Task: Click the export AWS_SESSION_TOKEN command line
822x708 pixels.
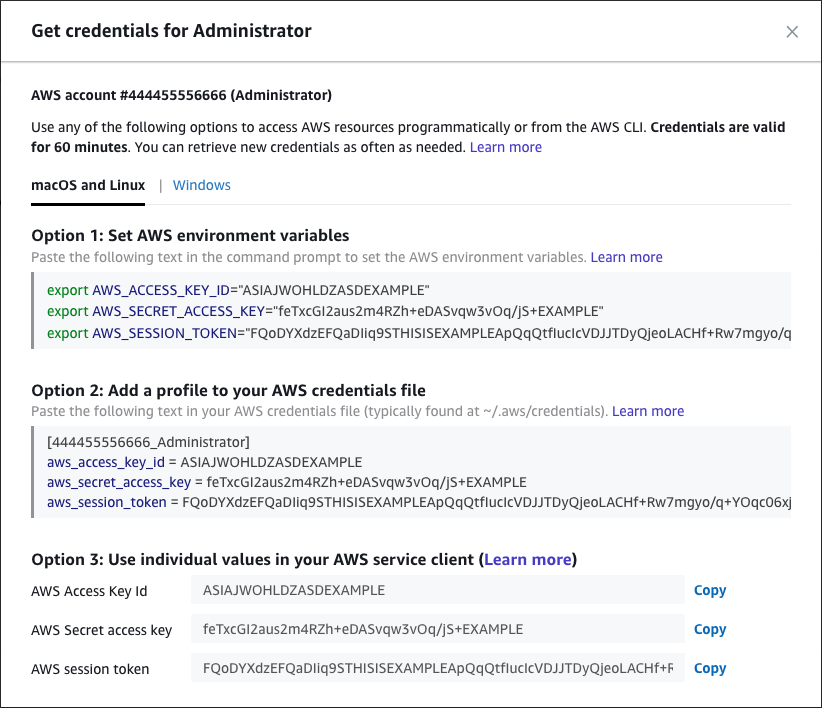Action: coord(418,332)
